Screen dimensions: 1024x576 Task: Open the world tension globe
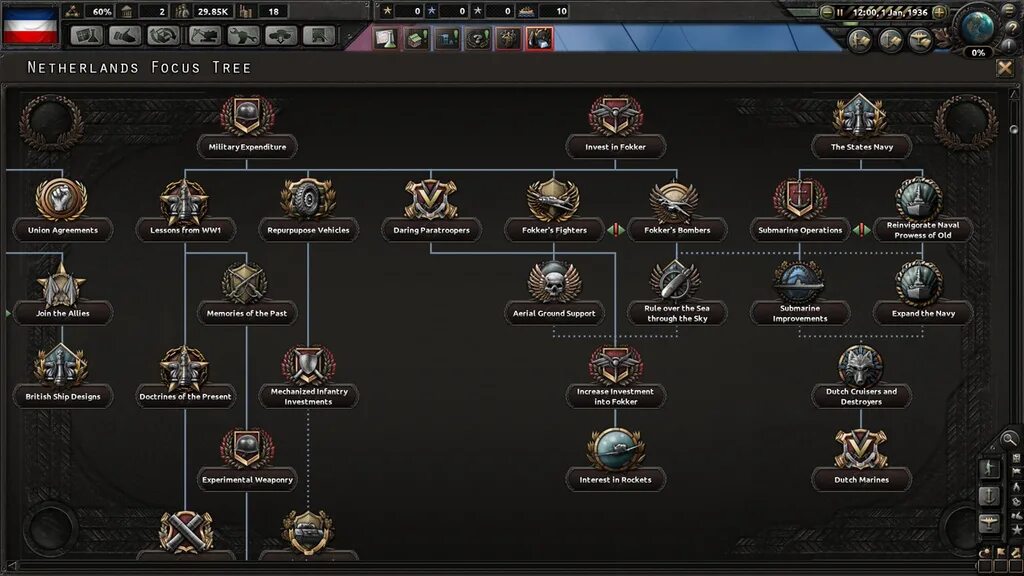point(978,29)
